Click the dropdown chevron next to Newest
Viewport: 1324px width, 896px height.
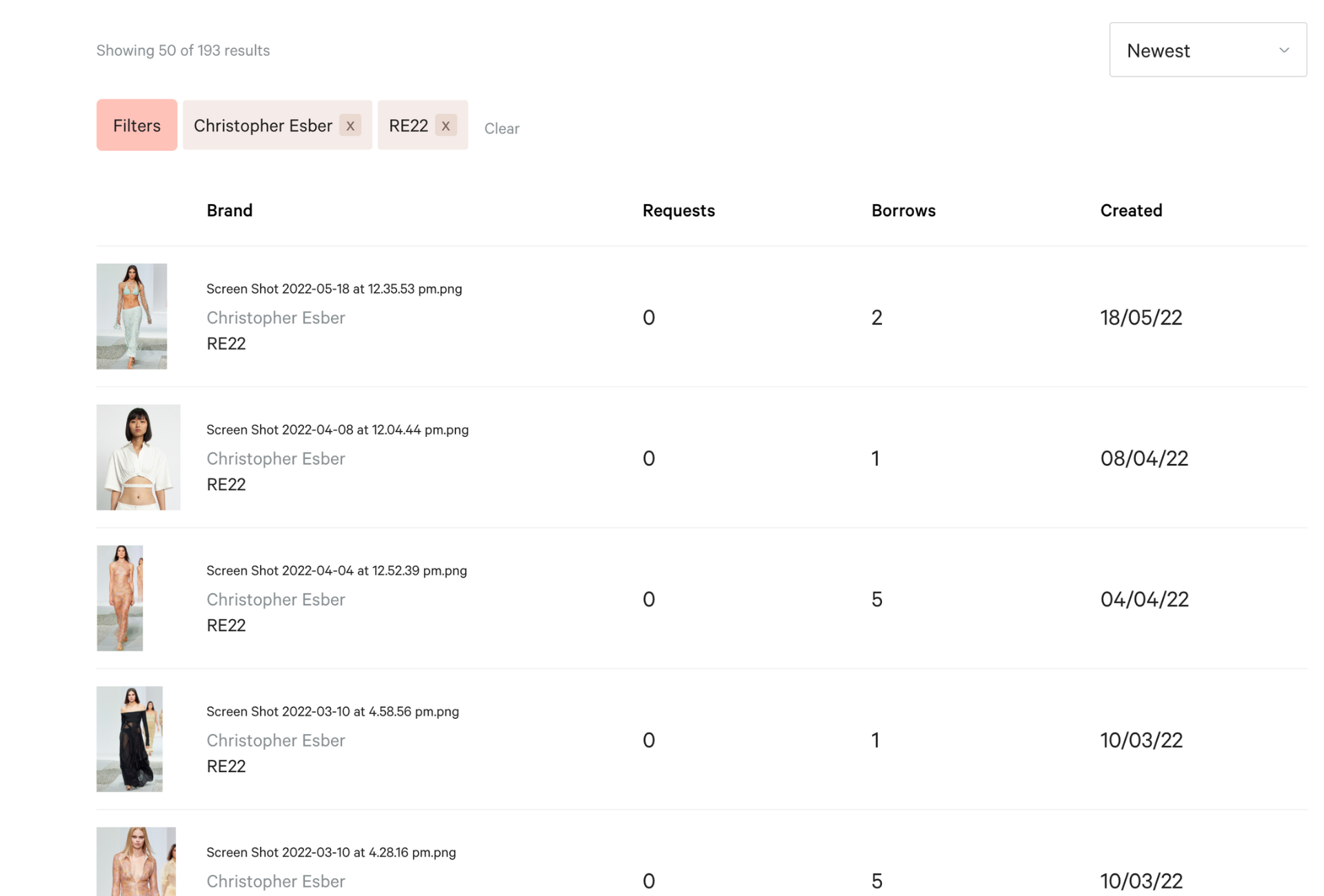pos(1284,50)
